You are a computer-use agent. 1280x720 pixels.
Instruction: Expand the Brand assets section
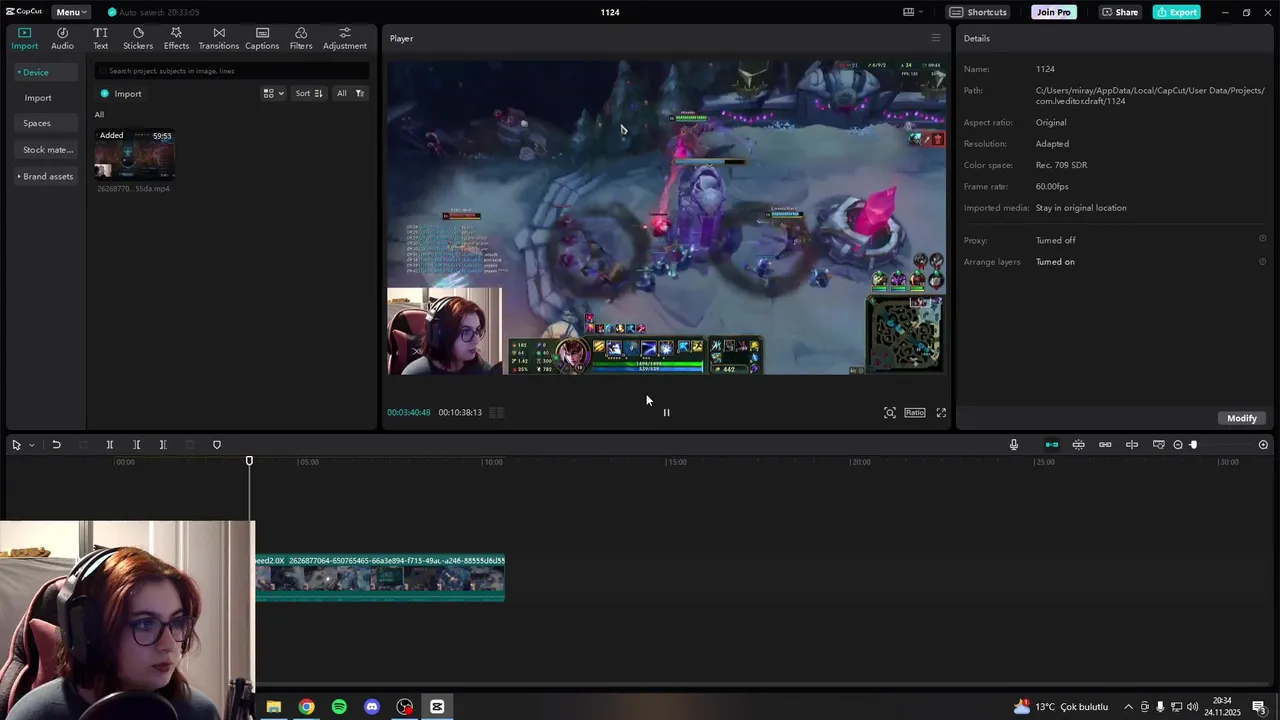coord(45,176)
